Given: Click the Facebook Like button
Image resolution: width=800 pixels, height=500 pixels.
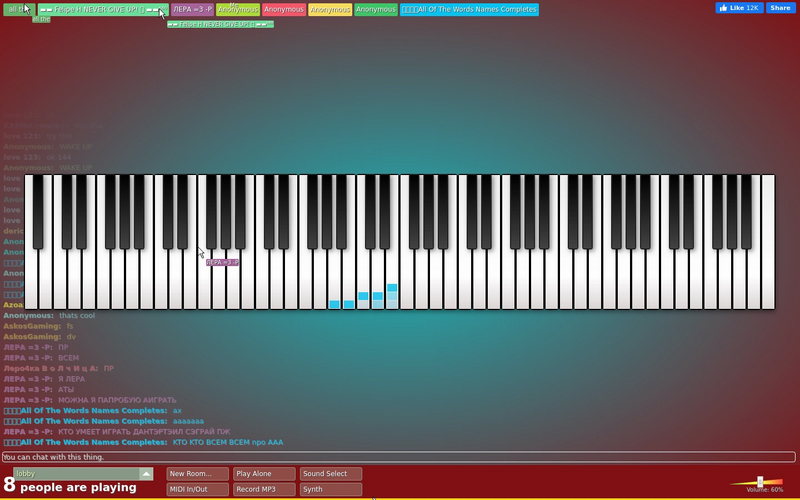Looking at the screenshot, I should click(x=739, y=8).
